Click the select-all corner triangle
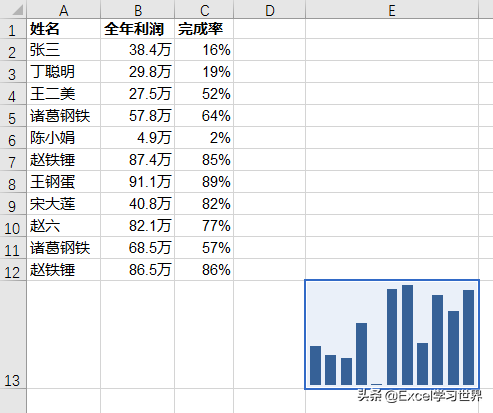 pos(17,10)
